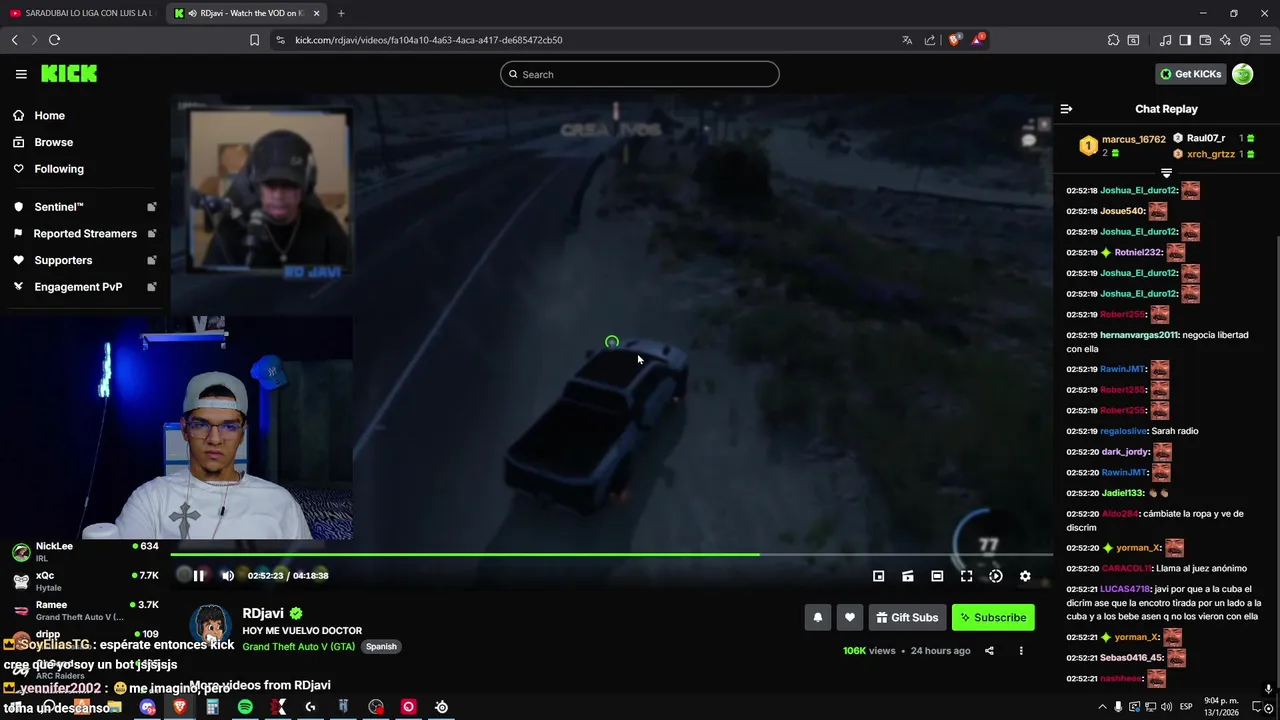Click marcus_16762 in chat leaderboard
1280x720 pixels.
point(1133,140)
